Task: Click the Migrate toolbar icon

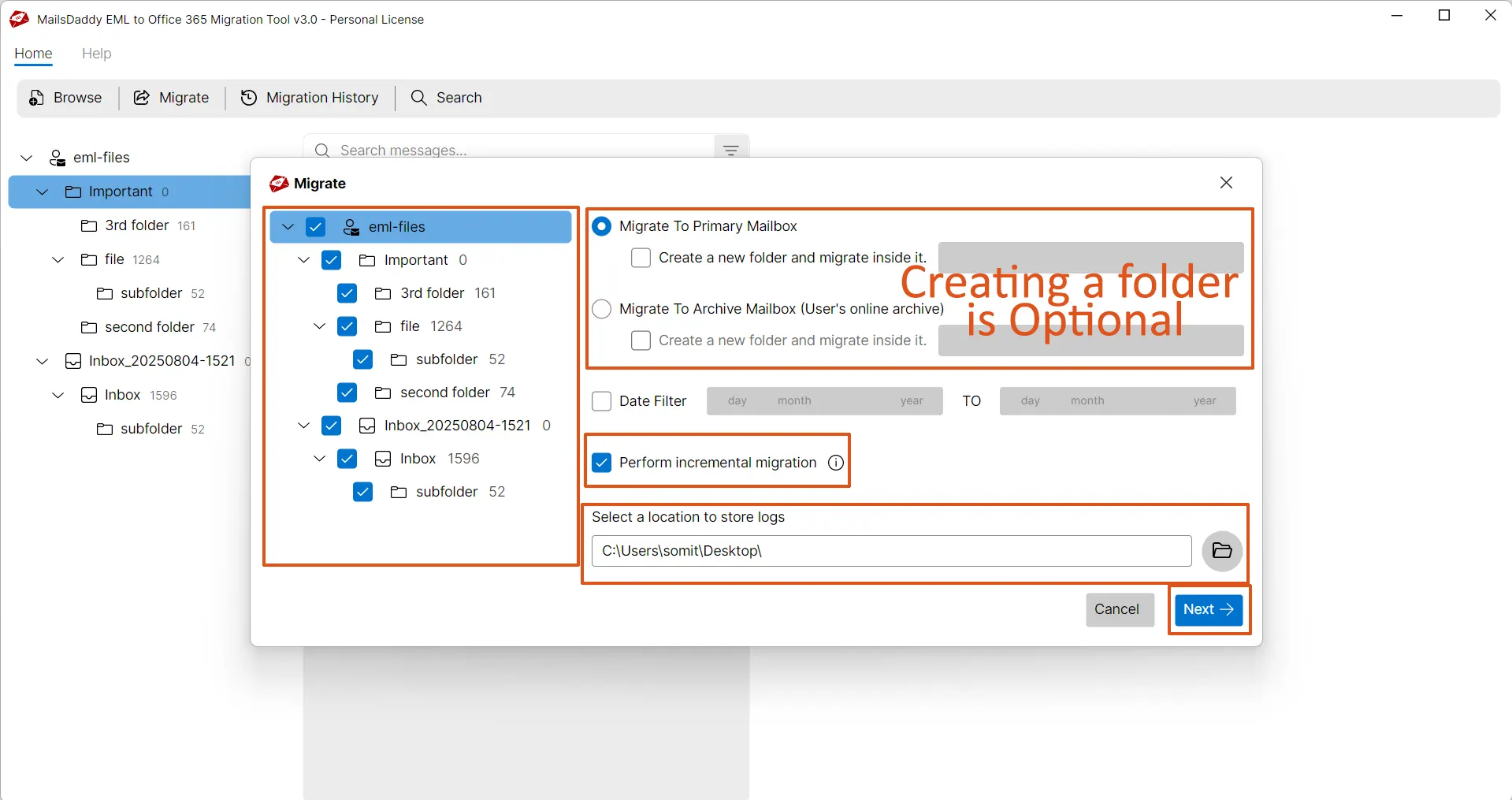Action: (x=142, y=98)
